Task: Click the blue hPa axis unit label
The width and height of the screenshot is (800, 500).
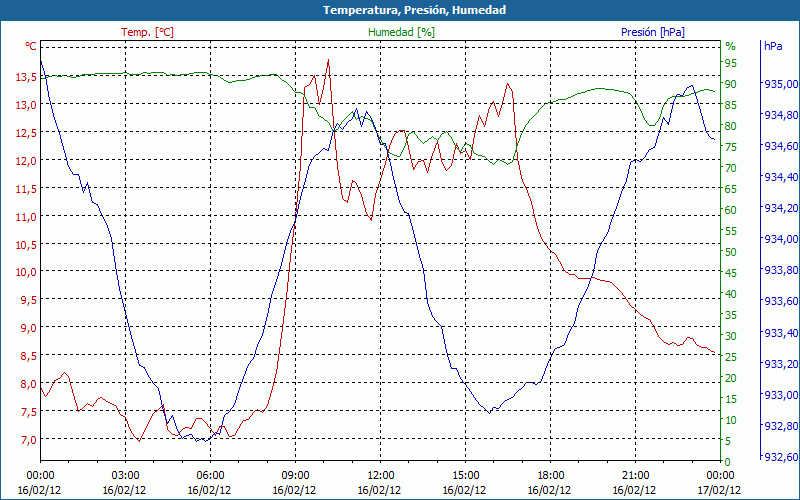Action: point(773,46)
